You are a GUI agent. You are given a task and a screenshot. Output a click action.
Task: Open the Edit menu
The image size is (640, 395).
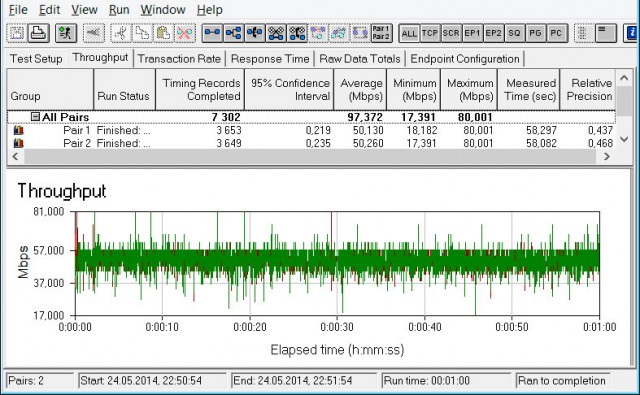[x=49, y=10]
